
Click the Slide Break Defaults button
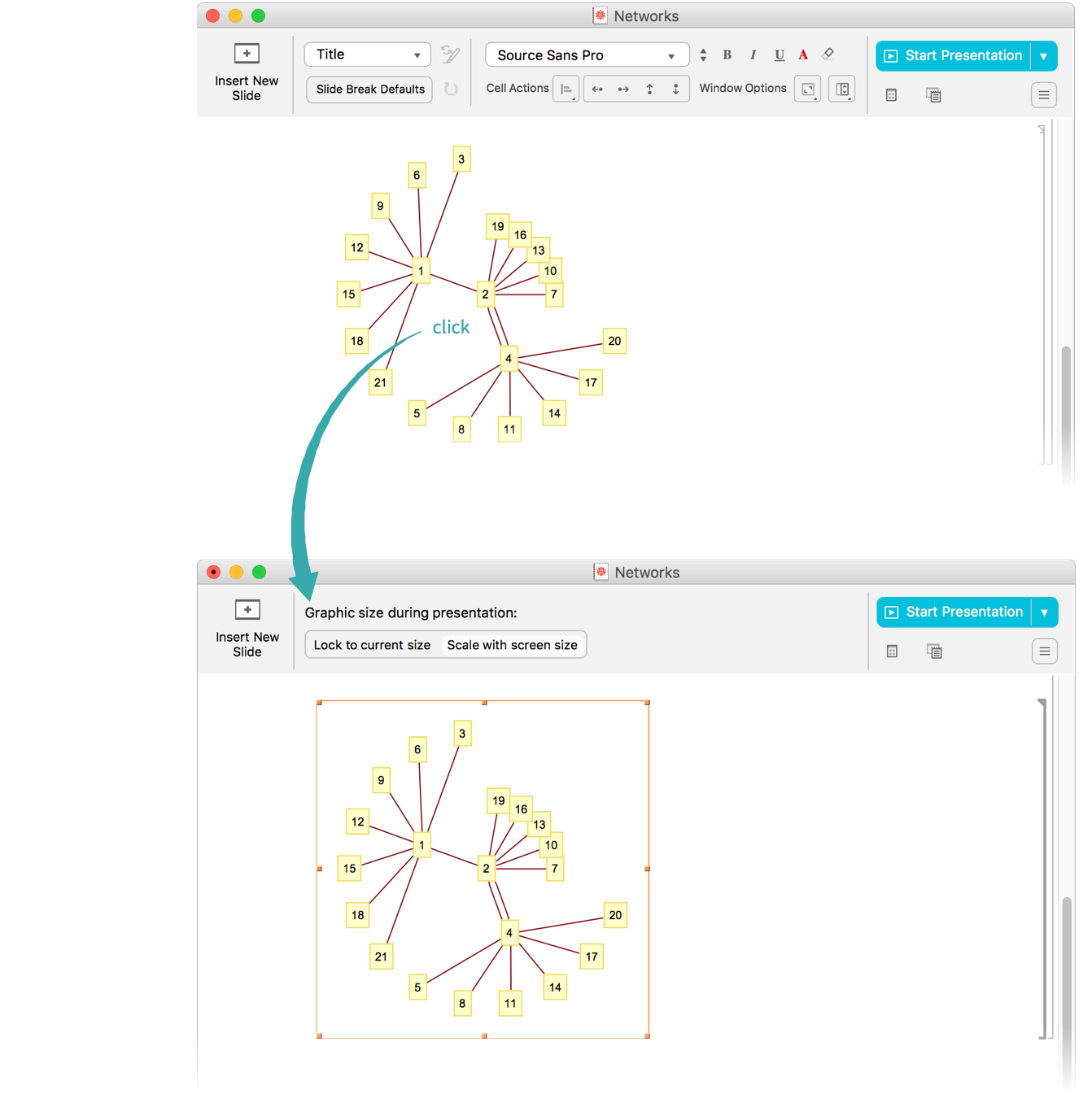tap(369, 89)
